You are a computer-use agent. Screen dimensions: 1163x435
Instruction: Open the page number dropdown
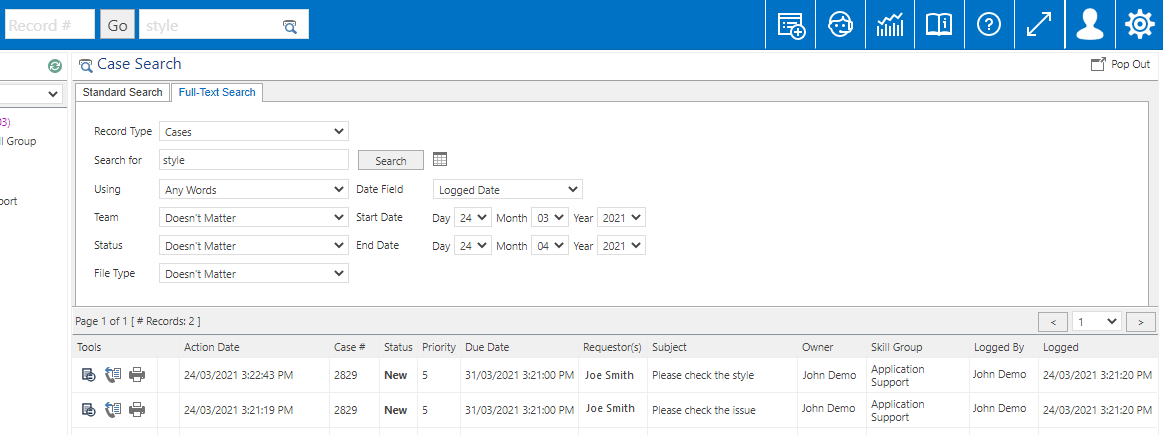point(1096,321)
